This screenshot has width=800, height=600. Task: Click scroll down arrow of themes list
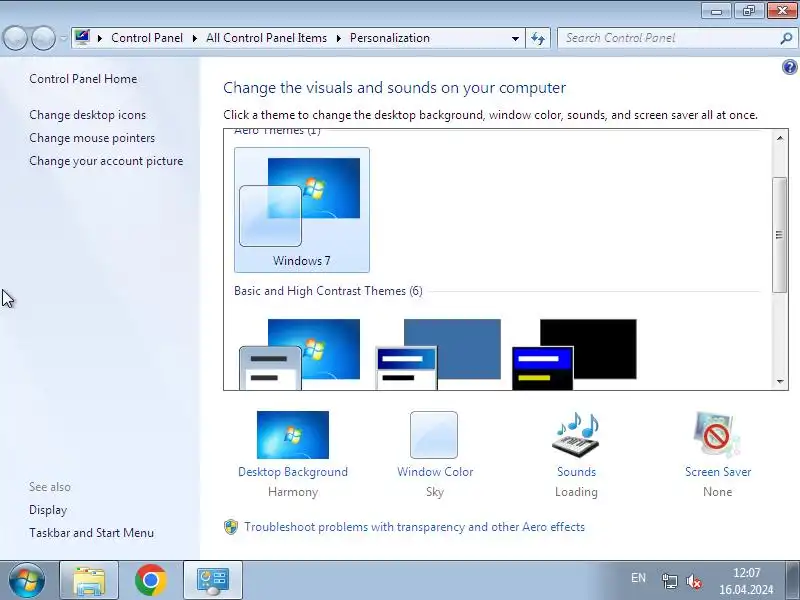point(780,381)
